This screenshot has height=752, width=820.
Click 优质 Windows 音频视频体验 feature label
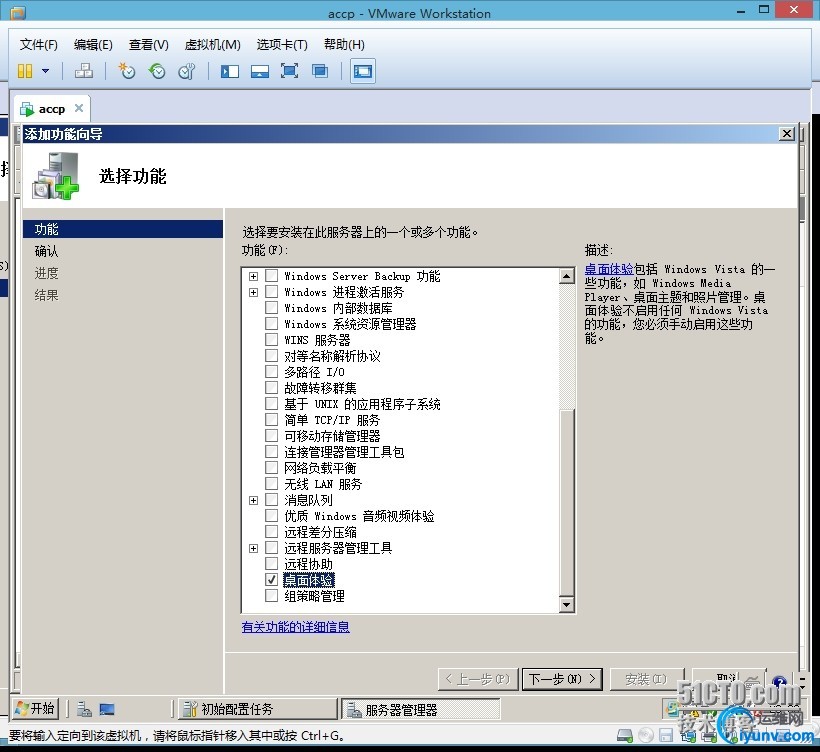(x=359, y=517)
